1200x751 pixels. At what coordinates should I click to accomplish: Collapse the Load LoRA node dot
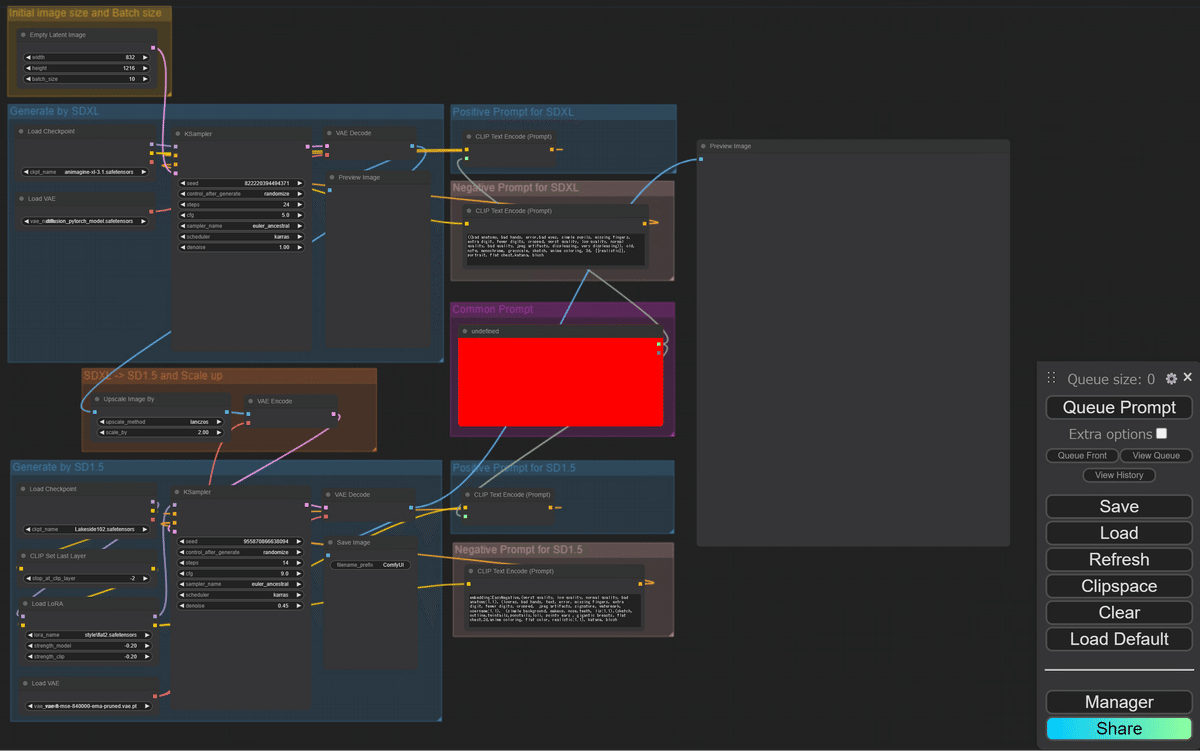coord(24,604)
